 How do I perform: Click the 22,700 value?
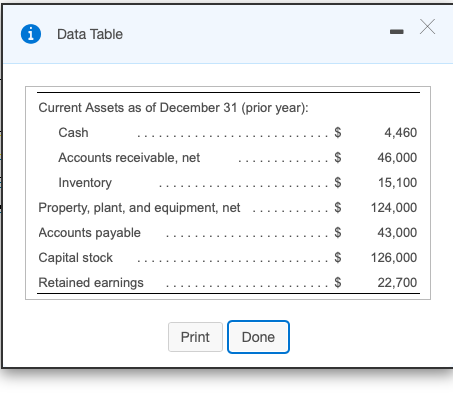[x=397, y=283]
